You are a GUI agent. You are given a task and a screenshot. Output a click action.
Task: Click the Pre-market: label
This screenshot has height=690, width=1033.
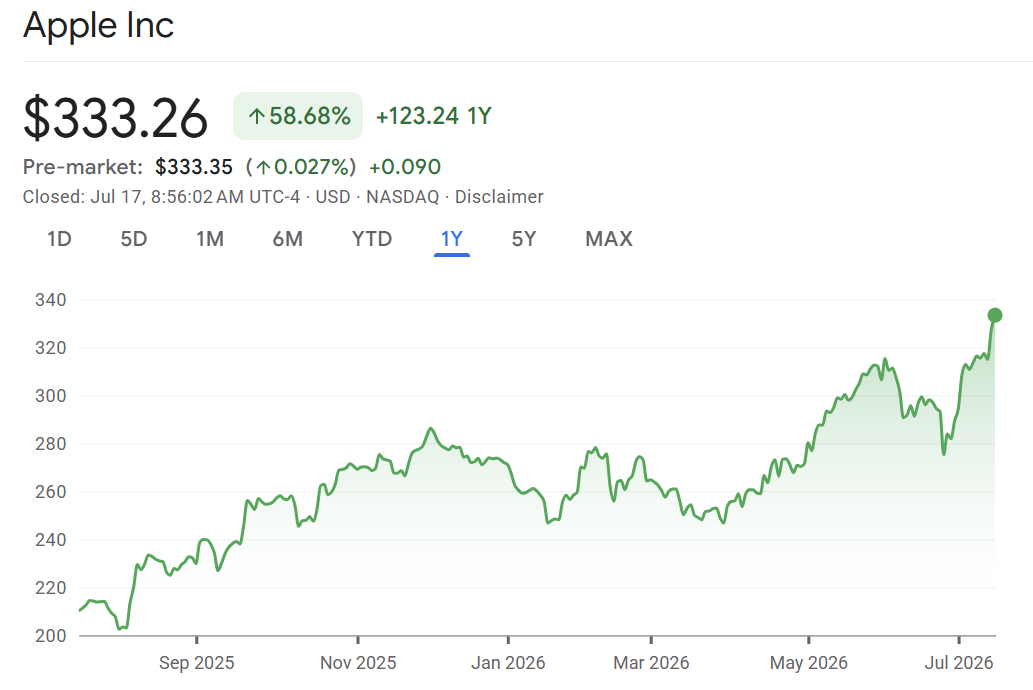coord(82,167)
